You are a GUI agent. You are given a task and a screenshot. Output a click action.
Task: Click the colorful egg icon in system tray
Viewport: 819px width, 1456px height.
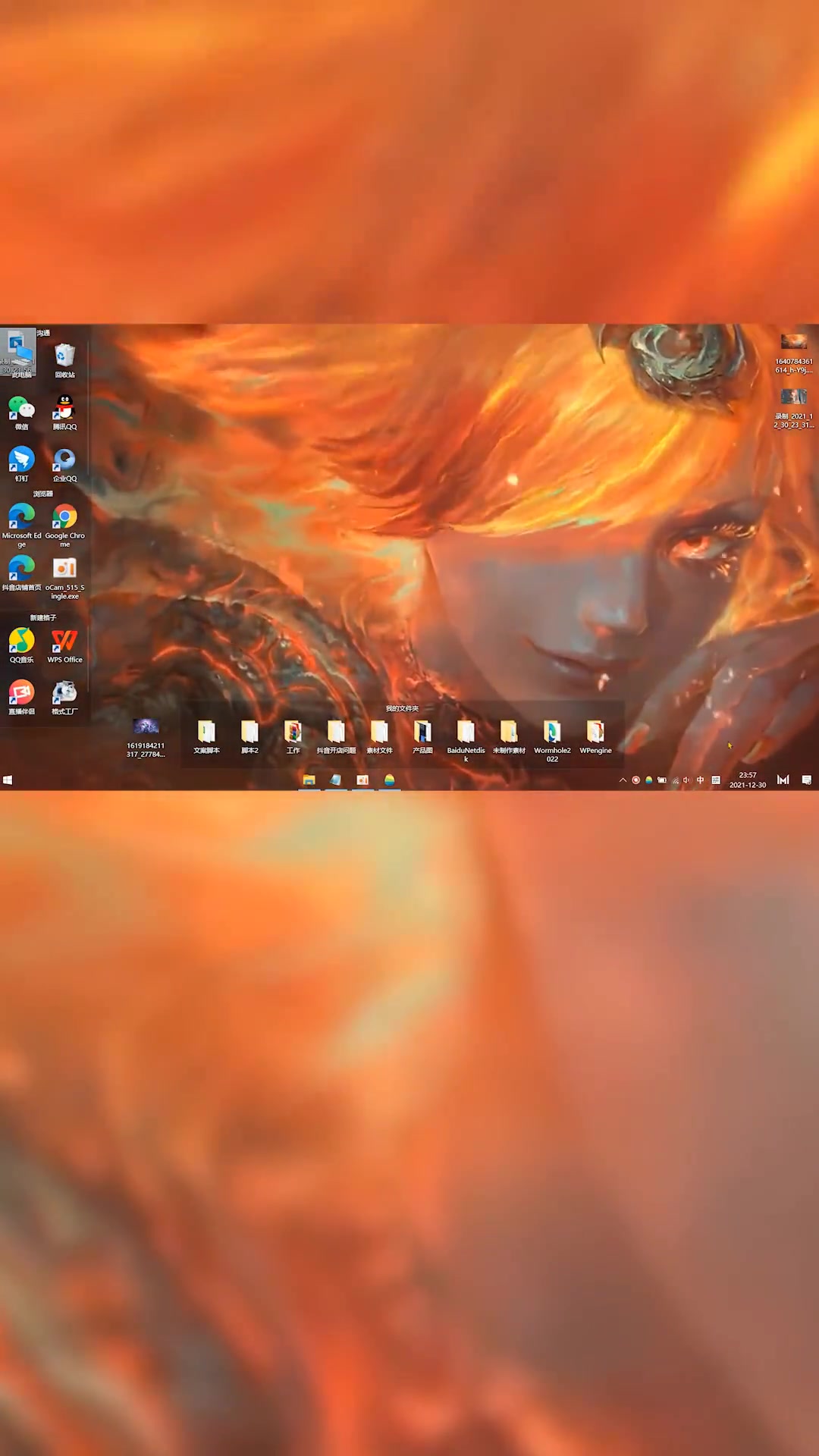click(648, 780)
